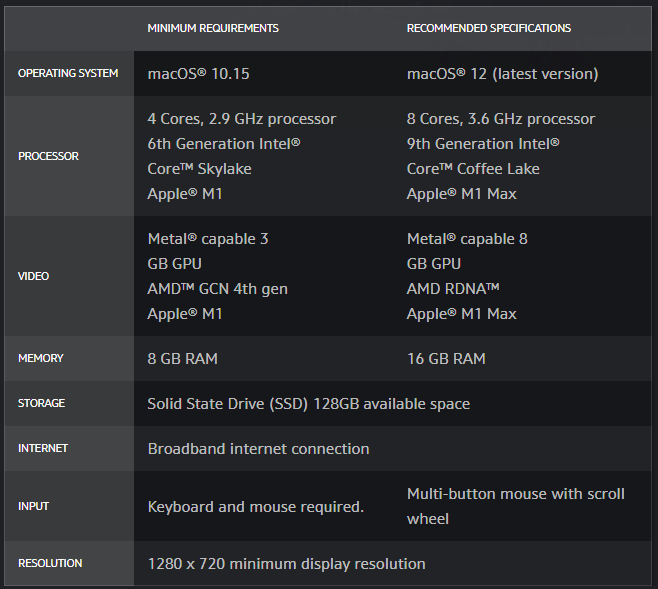This screenshot has height=589, width=658.
Task: Click the Core Coffee Lake processor line
Action: point(473,169)
